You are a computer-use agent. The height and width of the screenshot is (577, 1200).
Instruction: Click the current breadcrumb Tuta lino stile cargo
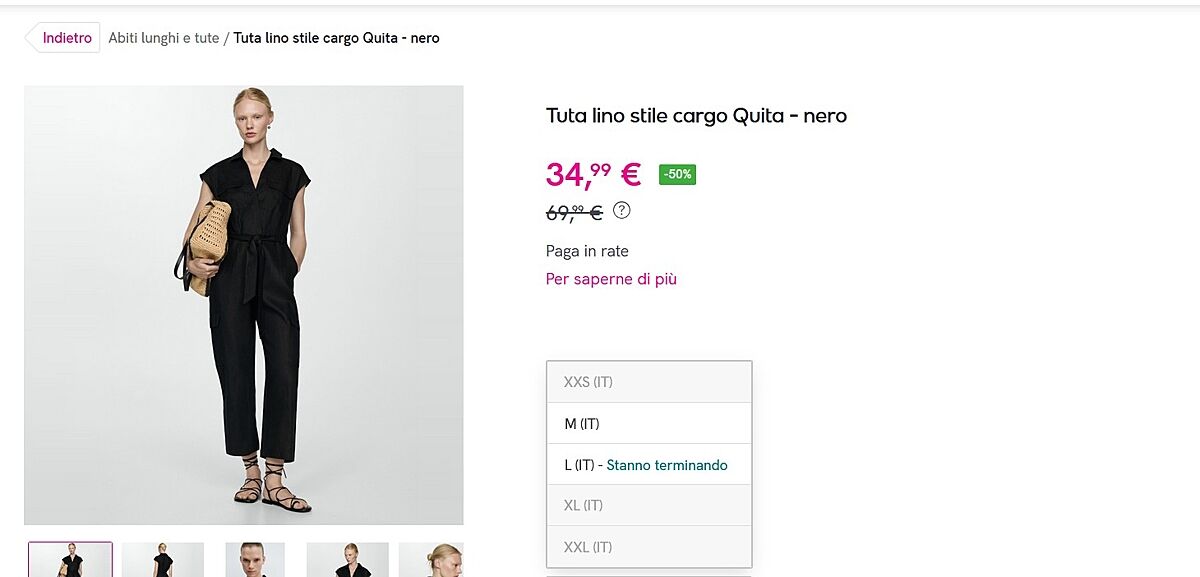(x=336, y=38)
